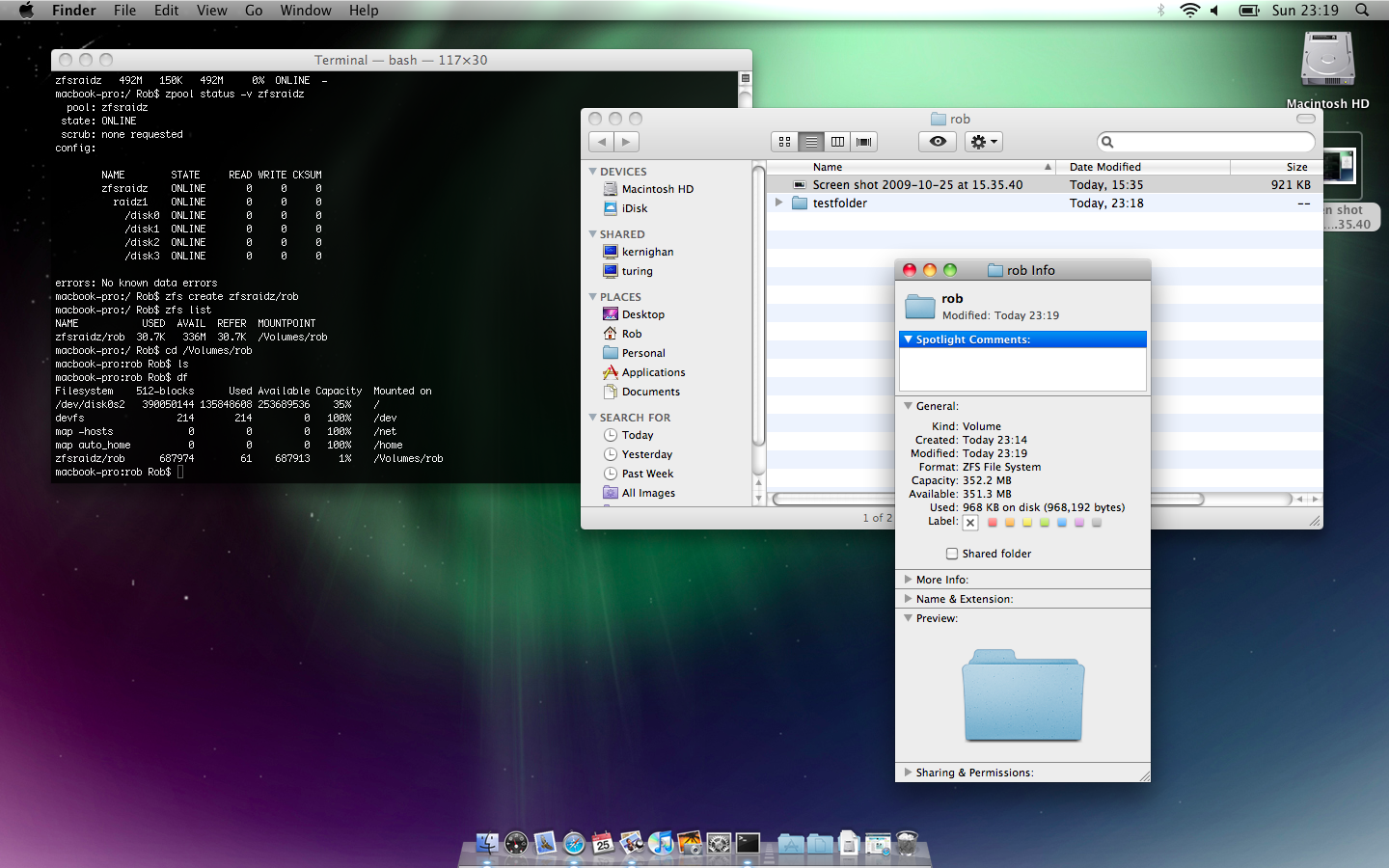The height and width of the screenshot is (868, 1389).
Task: Apply the blue color label
Action: (1062, 523)
